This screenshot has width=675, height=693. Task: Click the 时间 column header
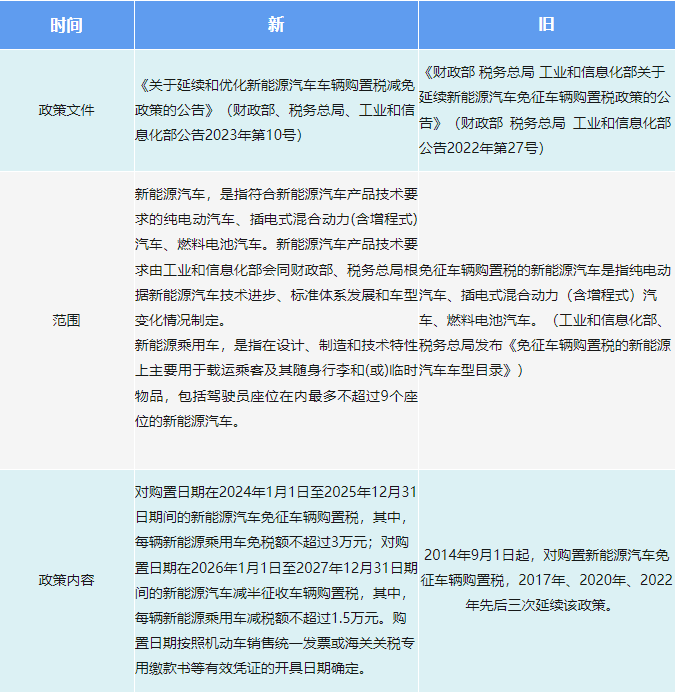[66, 25]
